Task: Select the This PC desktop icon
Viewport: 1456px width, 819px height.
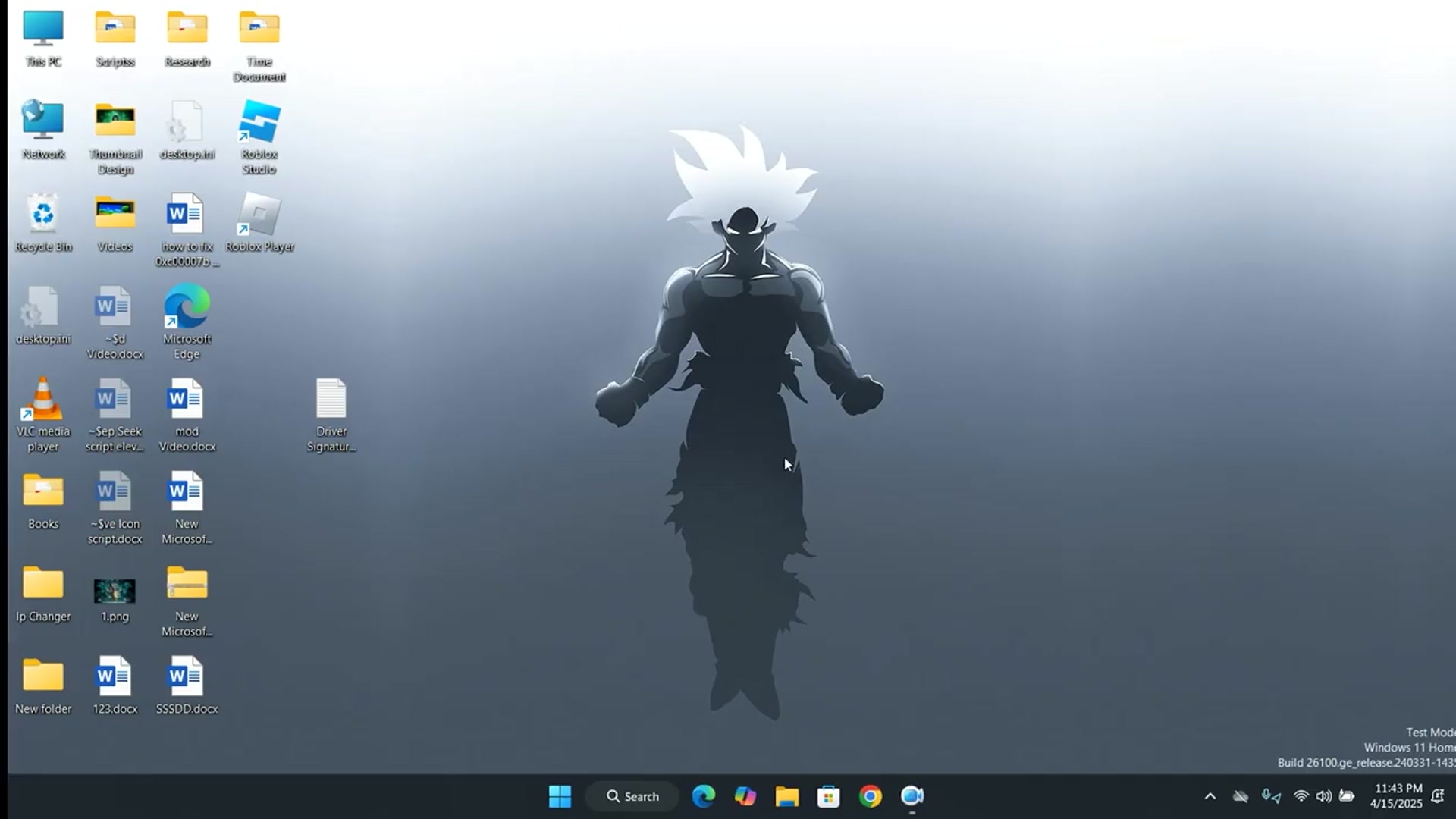Action: pyautogui.click(x=43, y=39)
